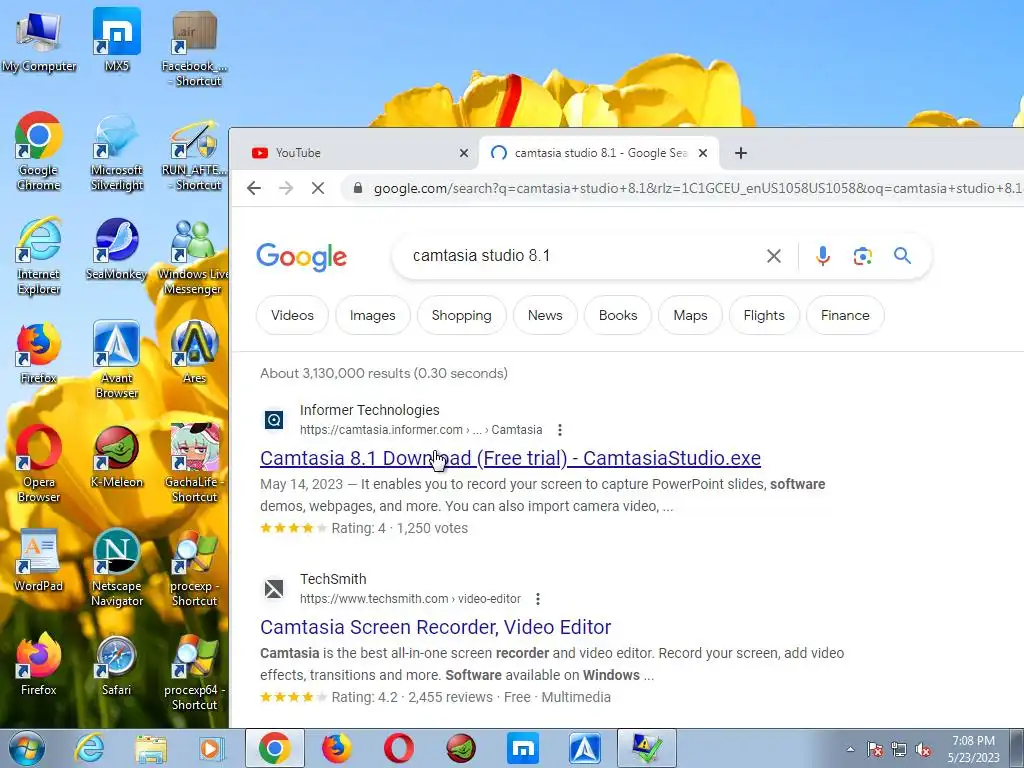
Task: Select the Microsoft Silverlight desktop icon
Action: (x=117, y=153)
